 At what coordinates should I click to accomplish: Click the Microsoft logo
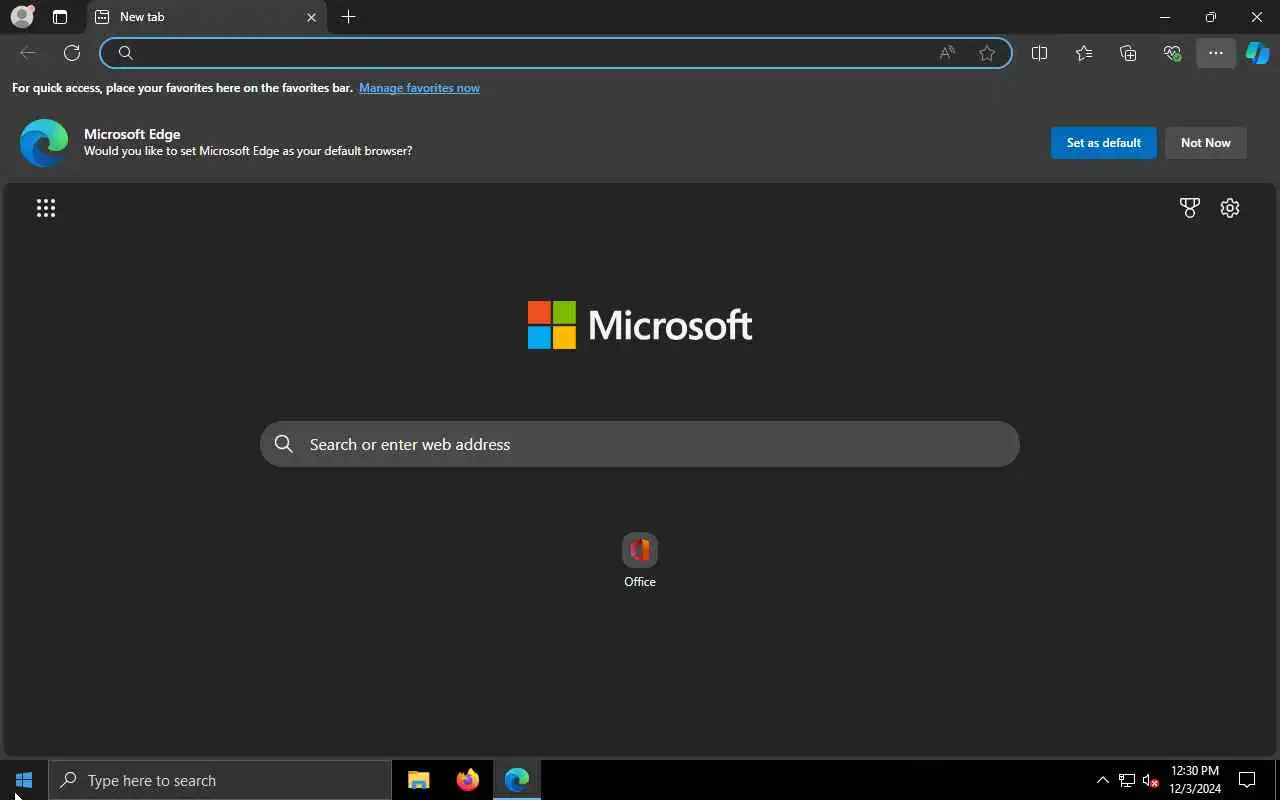(640, 325)
